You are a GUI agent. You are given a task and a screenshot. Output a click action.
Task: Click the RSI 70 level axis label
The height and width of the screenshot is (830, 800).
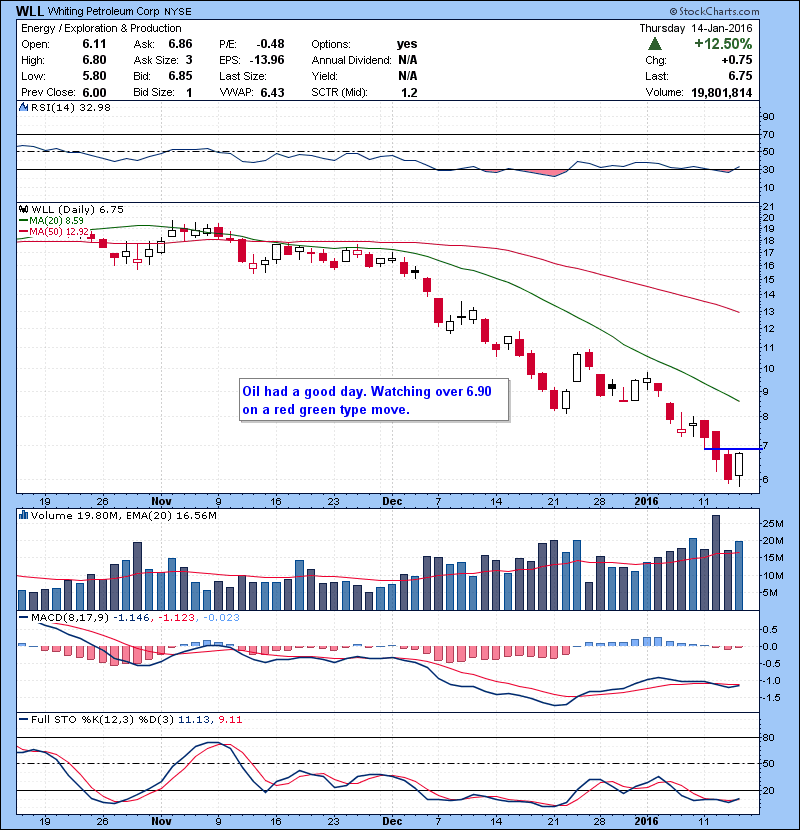[x=768, y=134]
